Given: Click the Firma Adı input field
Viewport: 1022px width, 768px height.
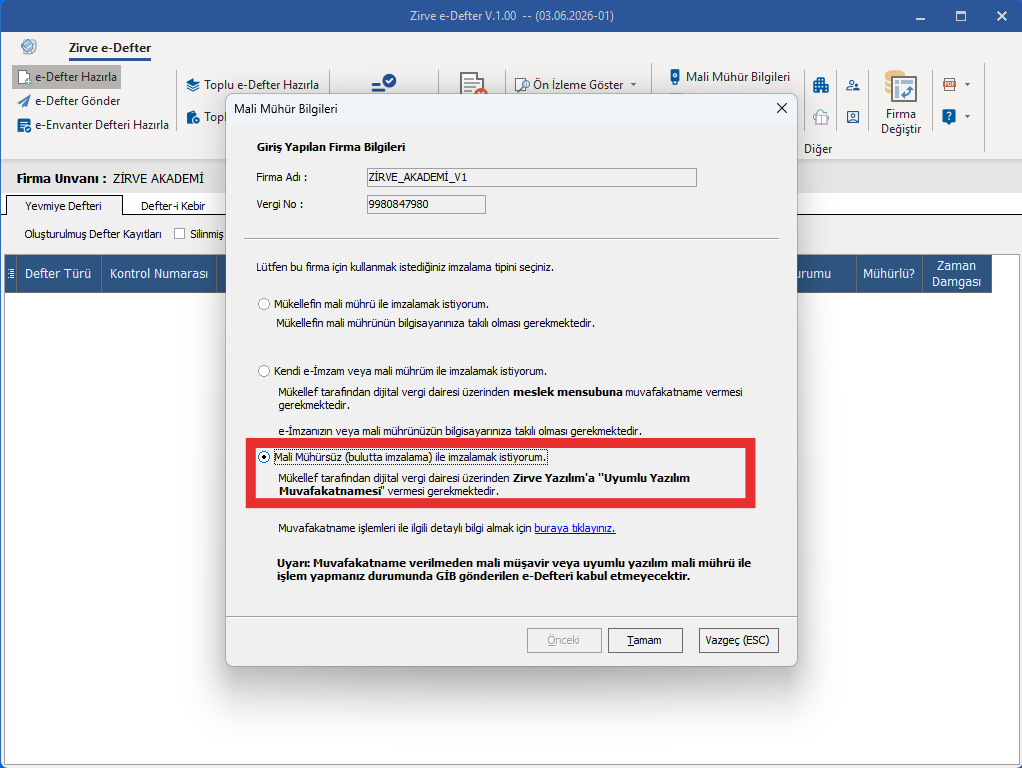Looking at the screenshot, I should 532,177.
